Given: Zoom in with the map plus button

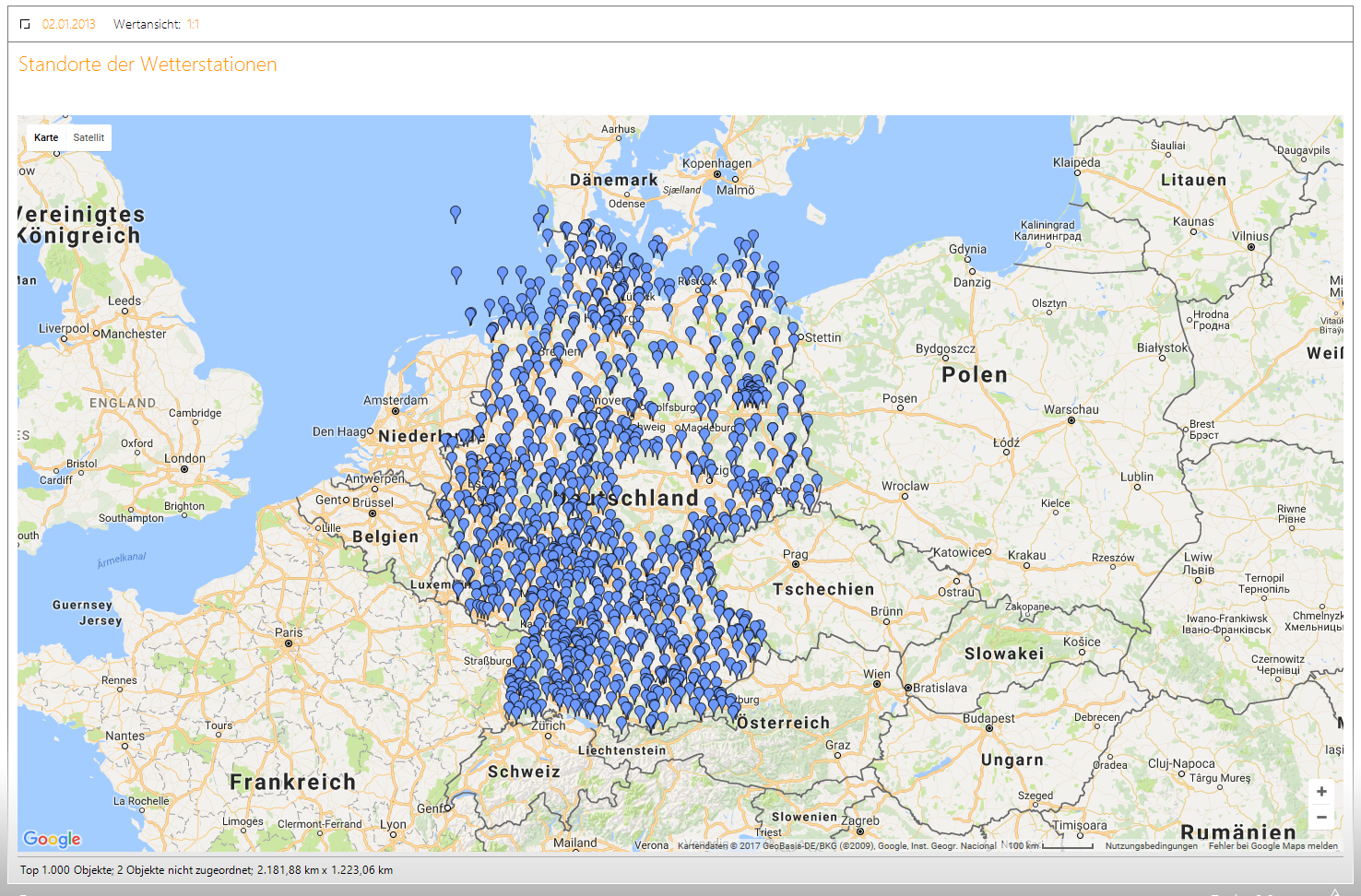Looking at the screenshot, I should click(1321, 792).
